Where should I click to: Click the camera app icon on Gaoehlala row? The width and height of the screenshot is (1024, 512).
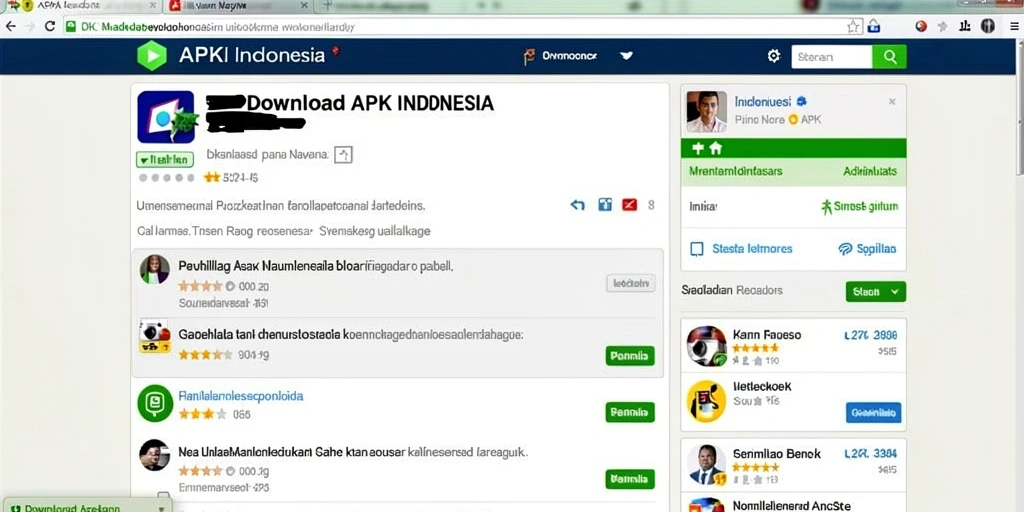[x=155, y=336]
